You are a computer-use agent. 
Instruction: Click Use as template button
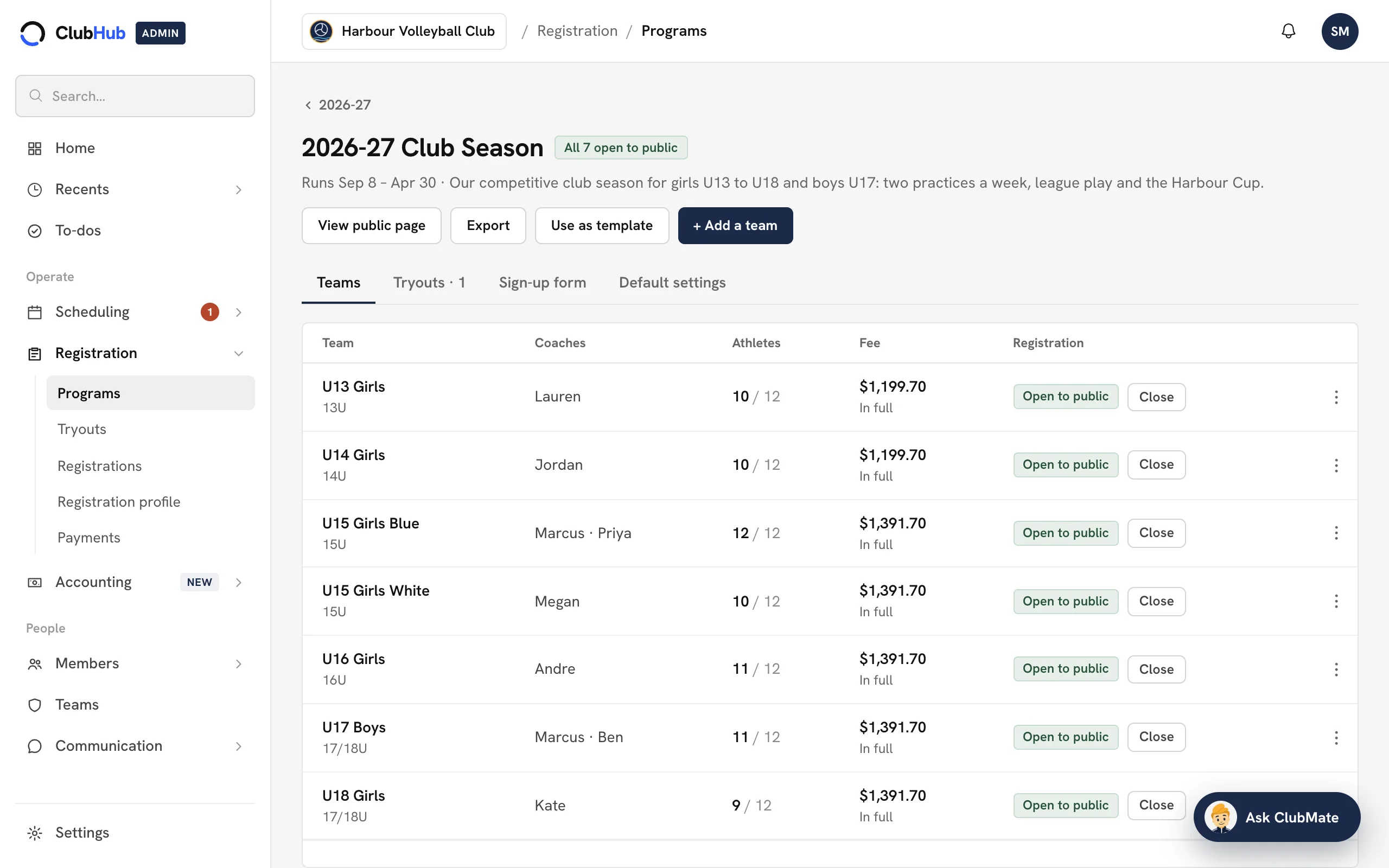coord(602,226)
